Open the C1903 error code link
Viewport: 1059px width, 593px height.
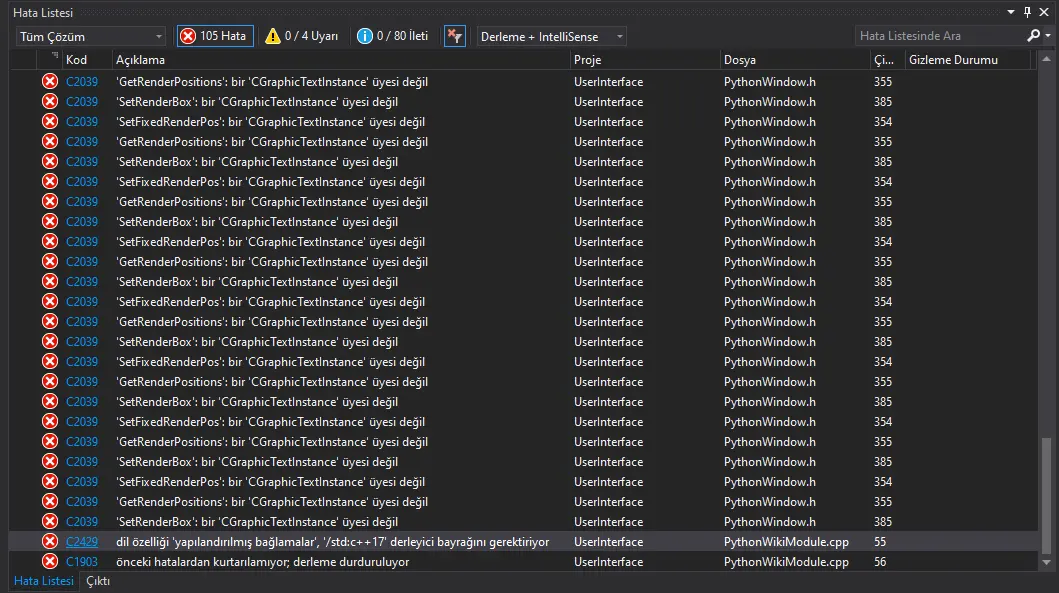[82, 562]
